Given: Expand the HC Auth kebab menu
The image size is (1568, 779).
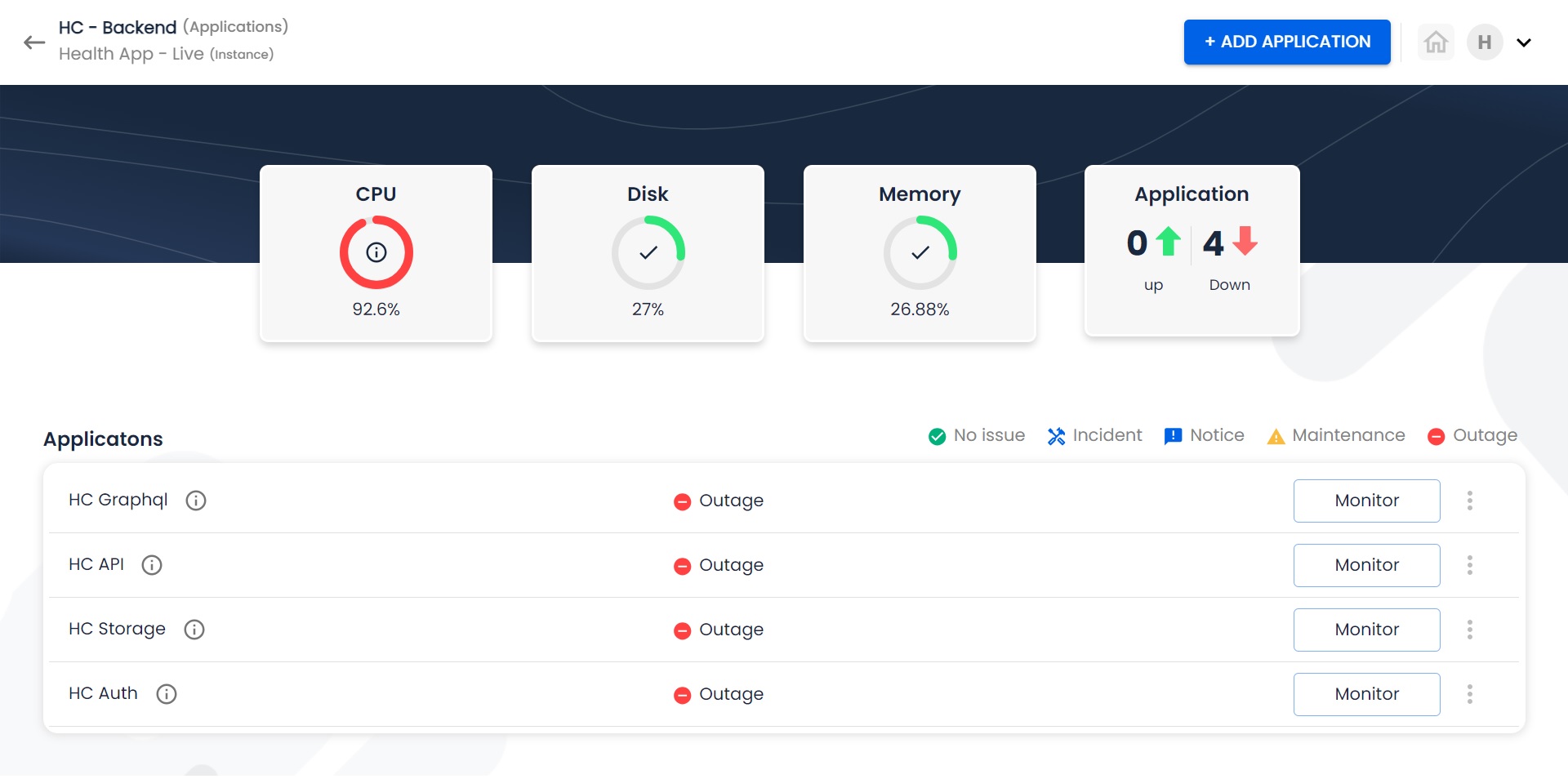Looking at the screenshot, I should [x=1469, y=694].
